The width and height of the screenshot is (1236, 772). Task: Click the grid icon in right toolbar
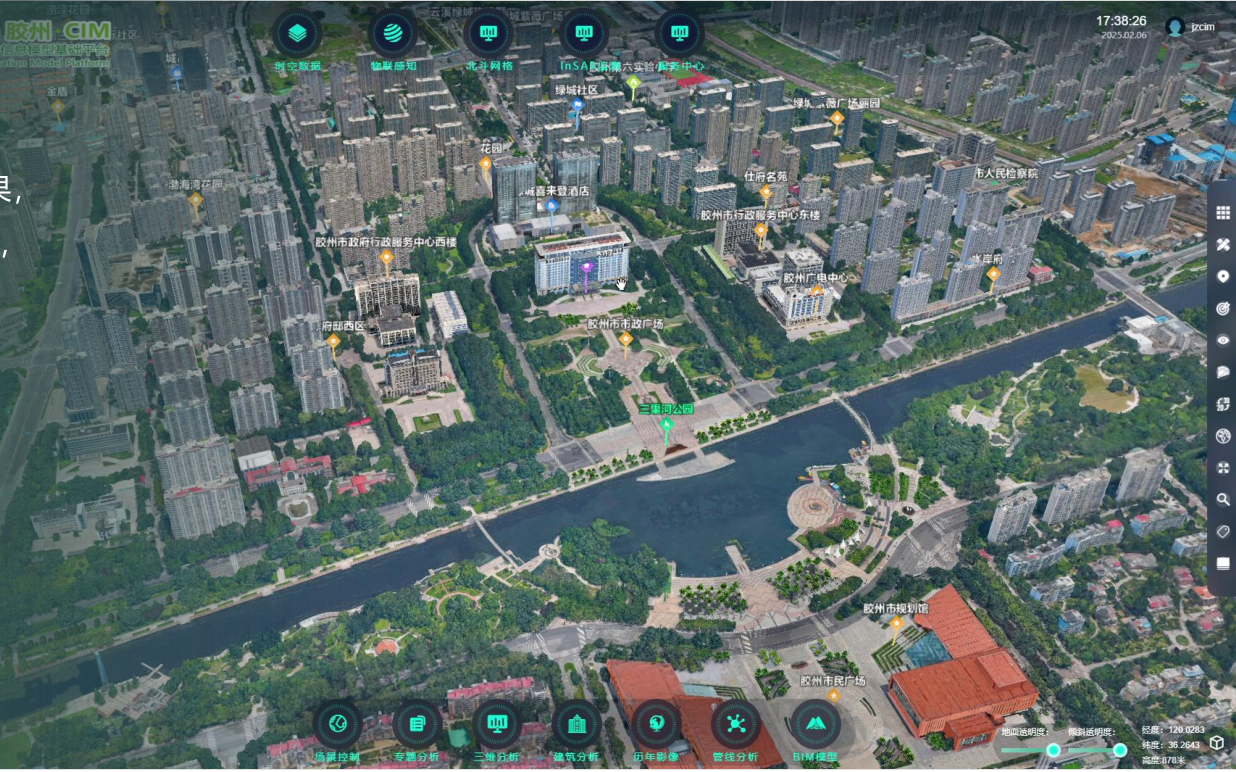(x=1222, y=213)
